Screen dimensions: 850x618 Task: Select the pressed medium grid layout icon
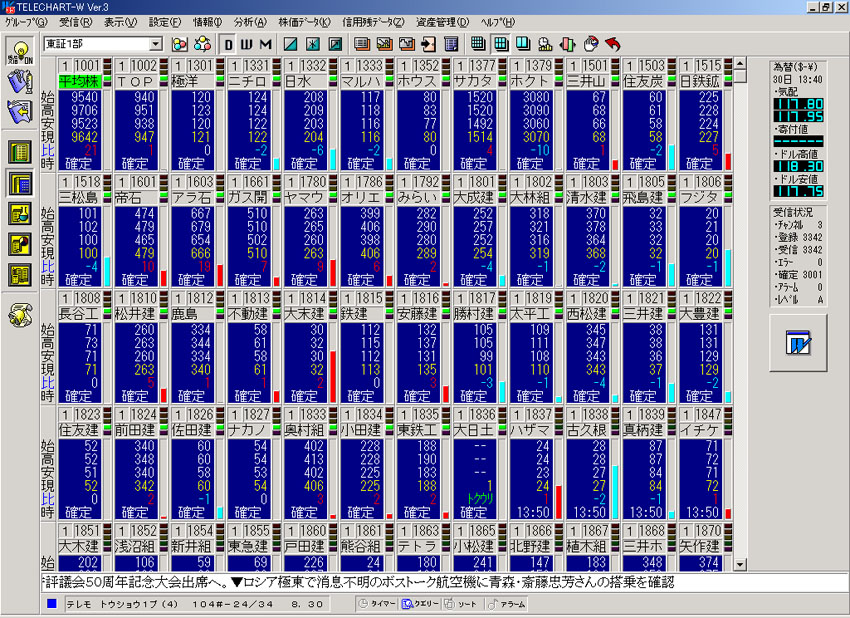[501, 44]
